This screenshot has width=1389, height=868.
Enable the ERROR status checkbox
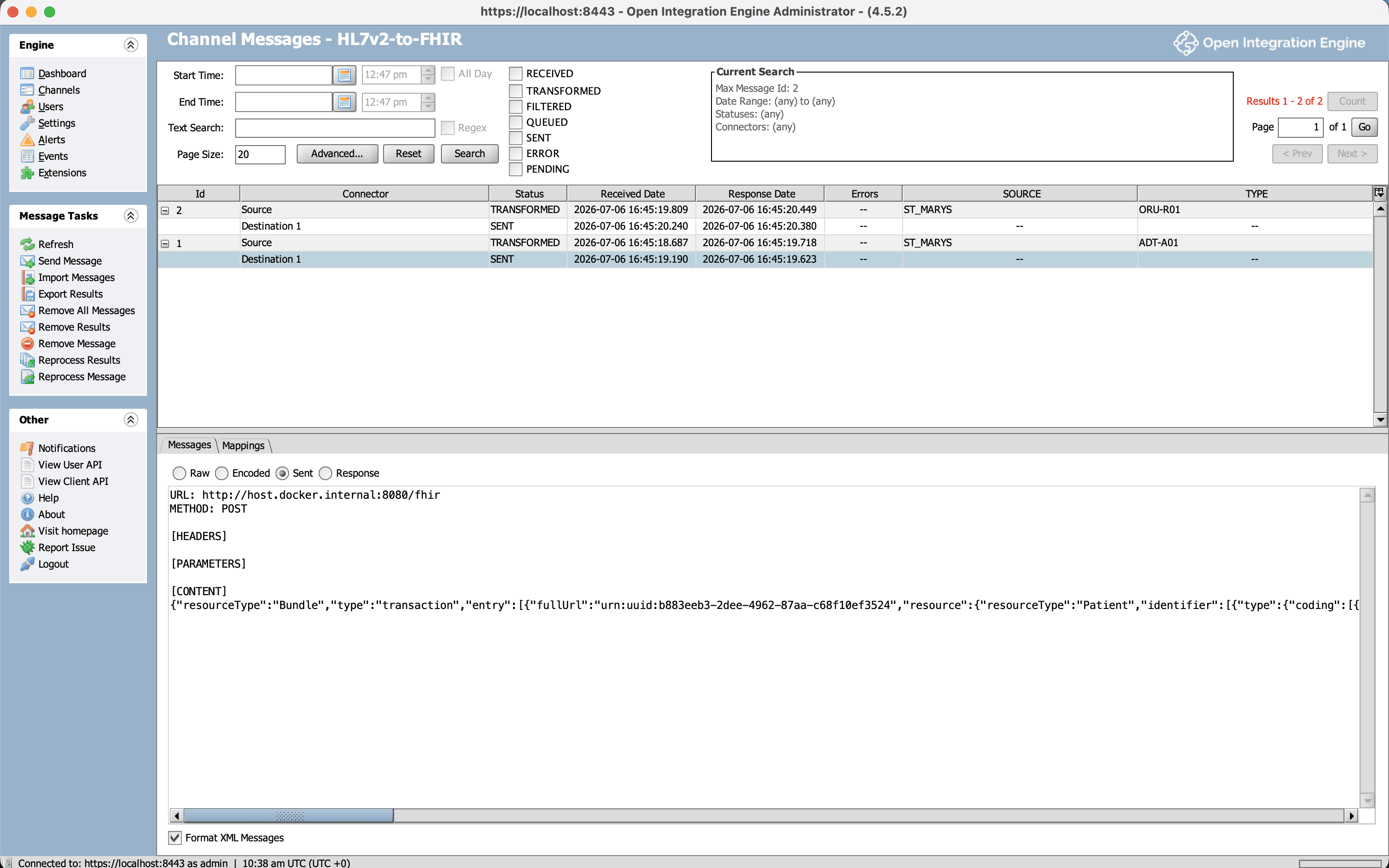point(515,154)
